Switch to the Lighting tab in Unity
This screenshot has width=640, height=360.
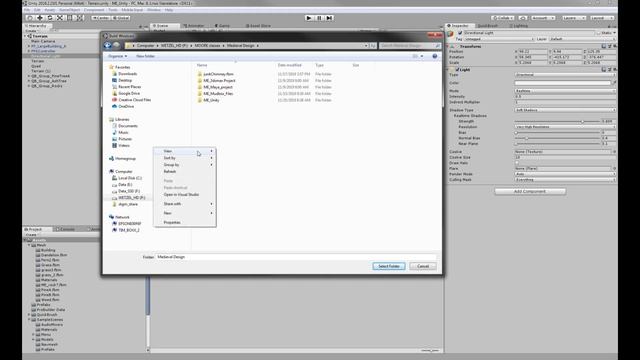(519, 26)
